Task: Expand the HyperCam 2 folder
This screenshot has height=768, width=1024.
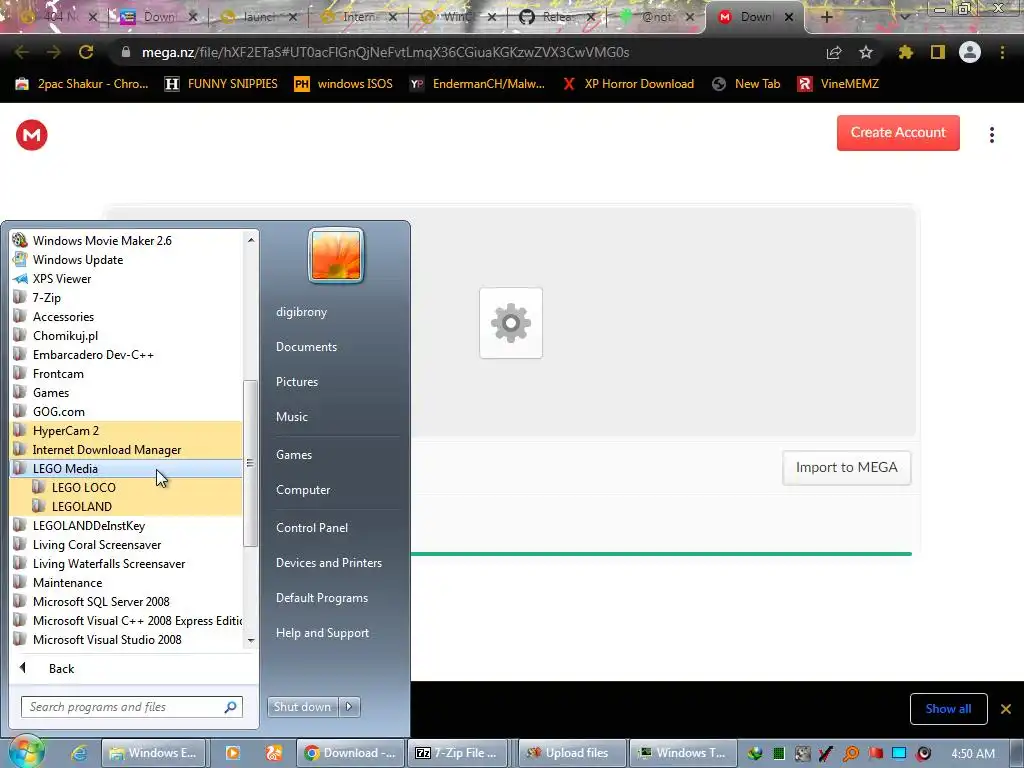Action: tap(126, 430)
